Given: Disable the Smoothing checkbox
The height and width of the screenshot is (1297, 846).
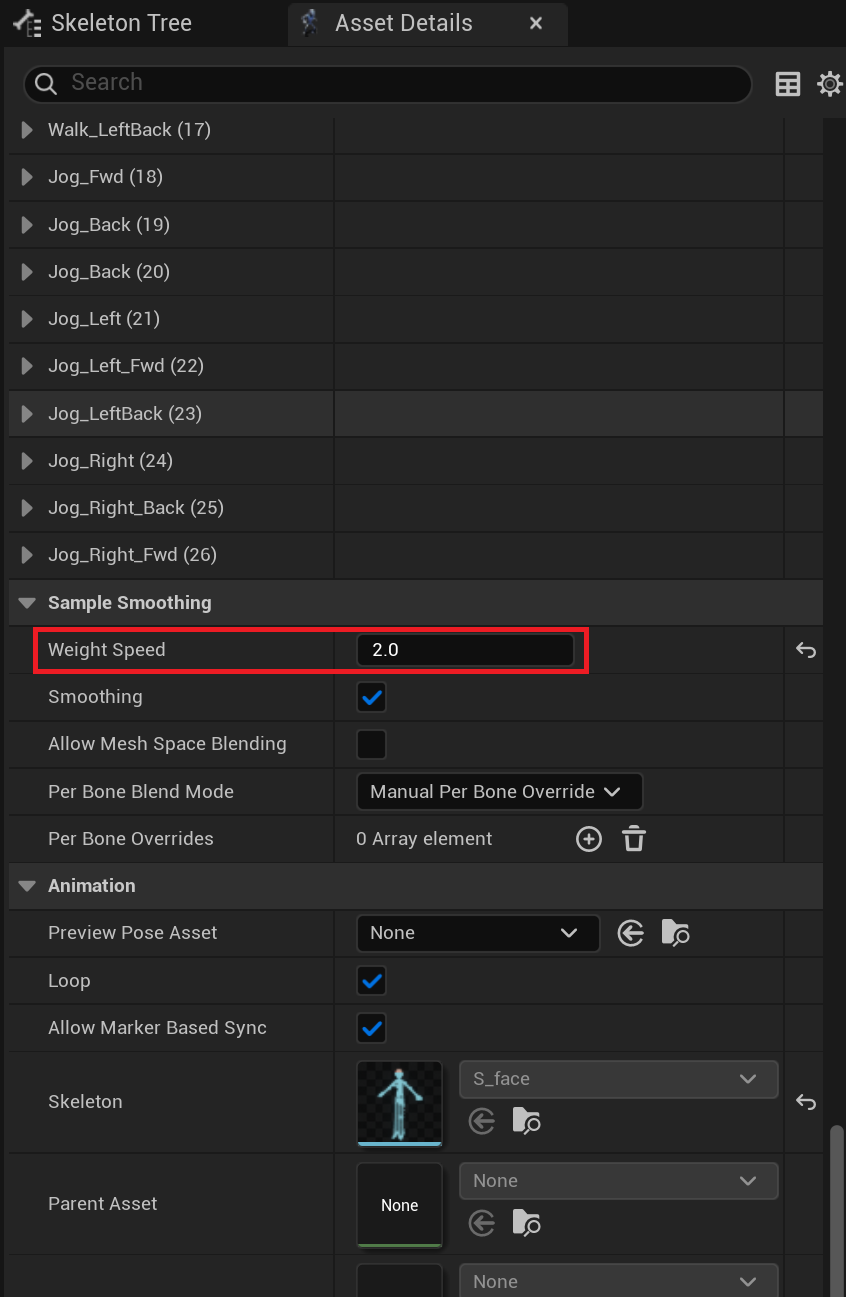Looking at the screenshot, I should click(x=372, y=698).
